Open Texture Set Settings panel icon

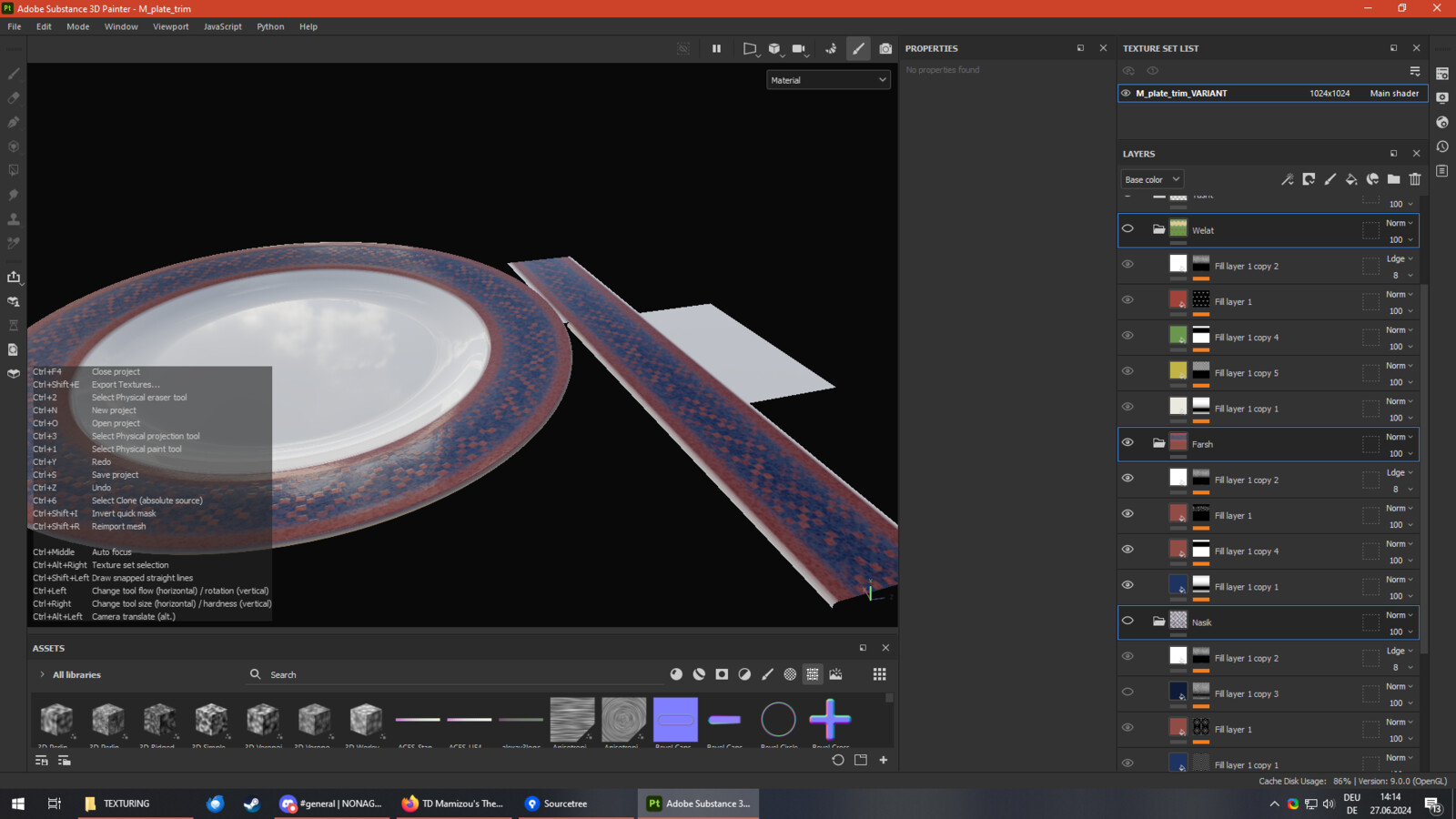(1442, 74)
